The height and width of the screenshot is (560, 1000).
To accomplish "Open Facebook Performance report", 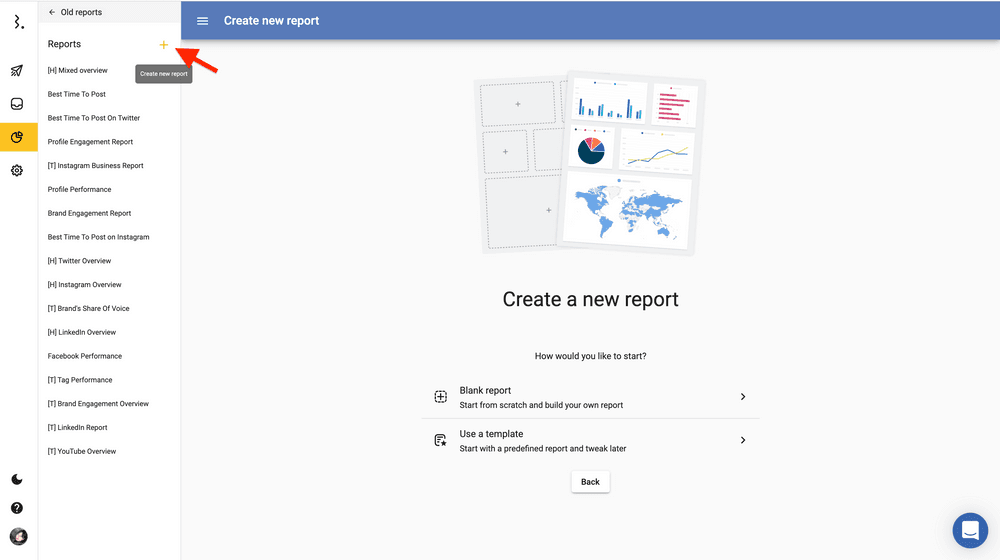I will coord(85,356).
